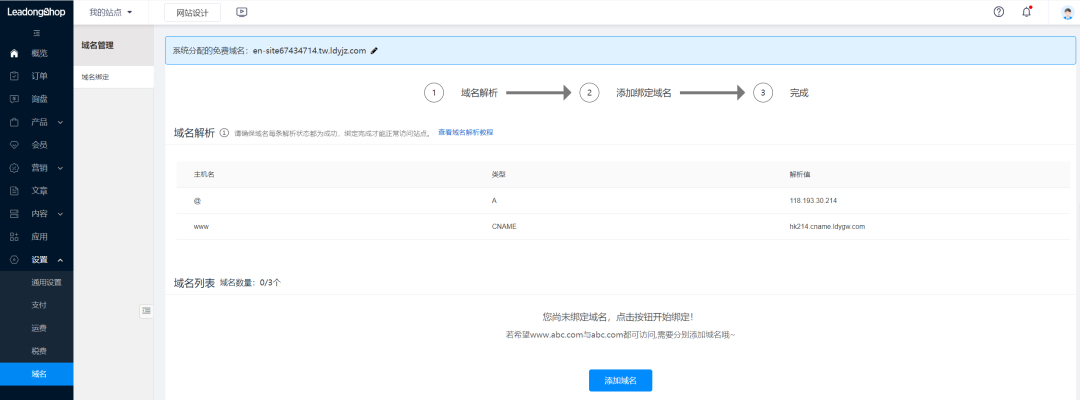Open 税费 settings

pyautogui.click(x=39, y=351)
